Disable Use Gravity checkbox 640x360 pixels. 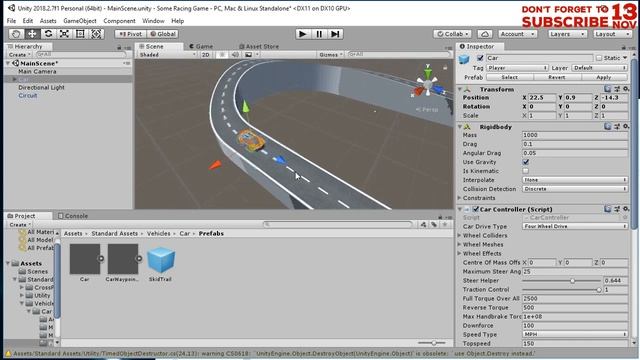[526, 162]
